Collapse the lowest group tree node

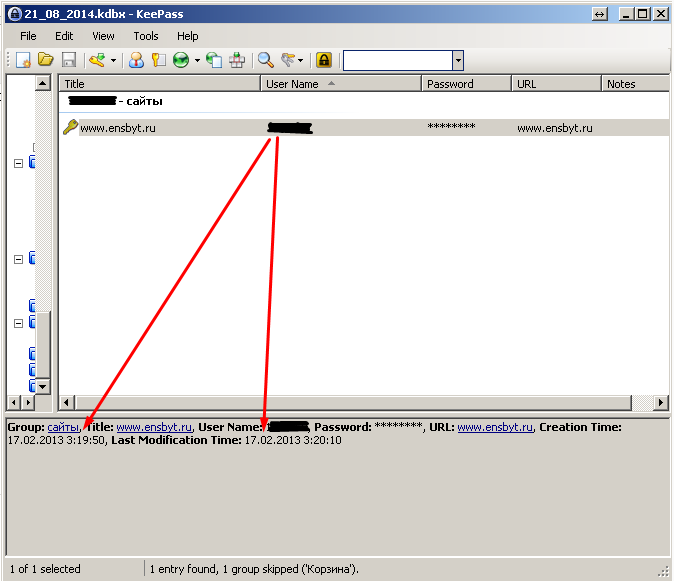(x=18, y=323)
